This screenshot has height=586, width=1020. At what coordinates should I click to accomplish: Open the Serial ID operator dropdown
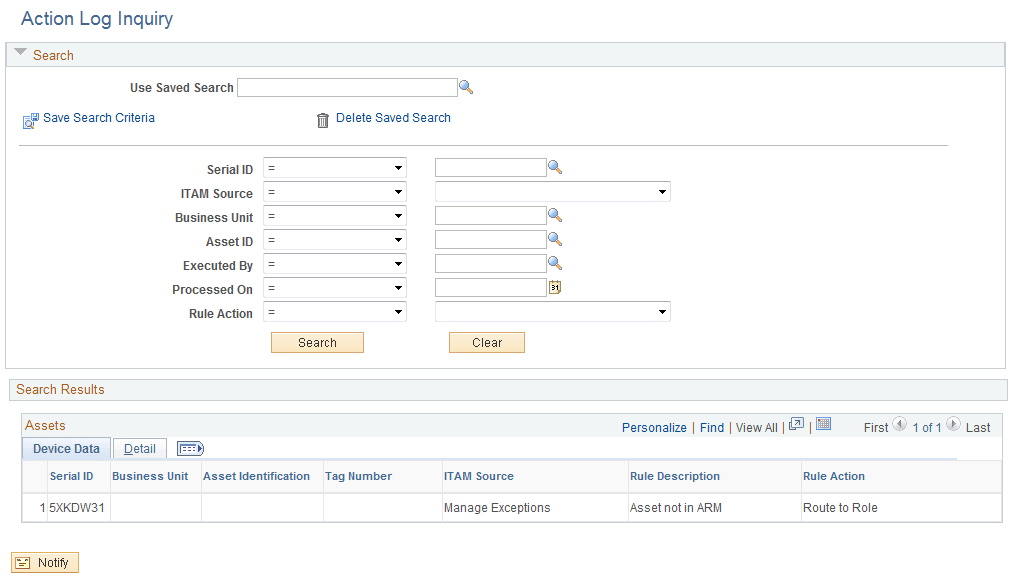point(335,167)
